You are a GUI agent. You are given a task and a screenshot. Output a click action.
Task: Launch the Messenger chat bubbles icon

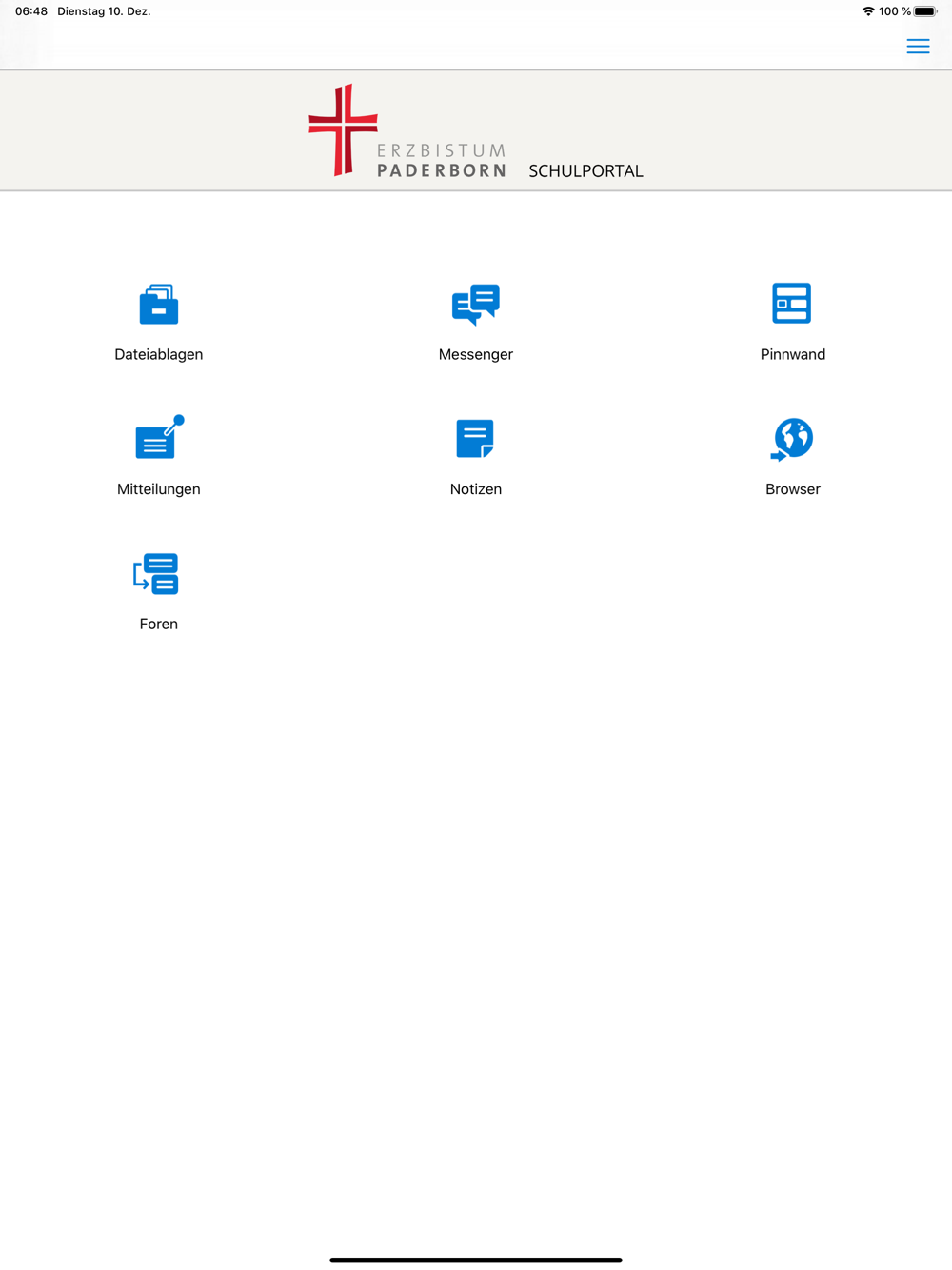coord(475,305)
